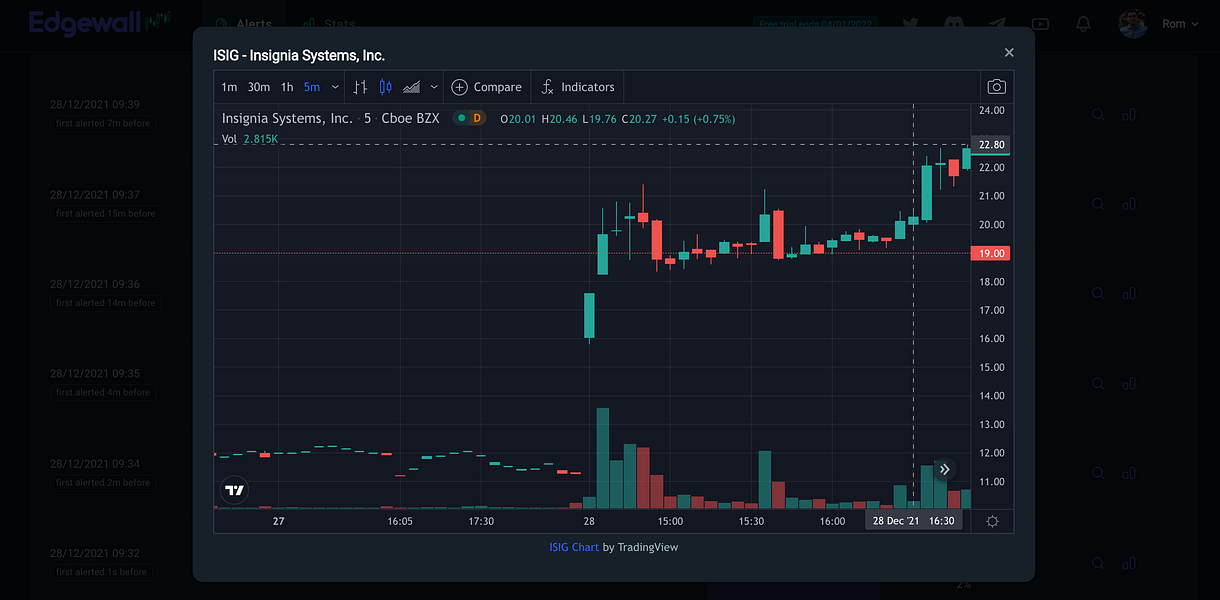
Task: Click the TradingView logo on chart
Action: click(x=234, y=490)
